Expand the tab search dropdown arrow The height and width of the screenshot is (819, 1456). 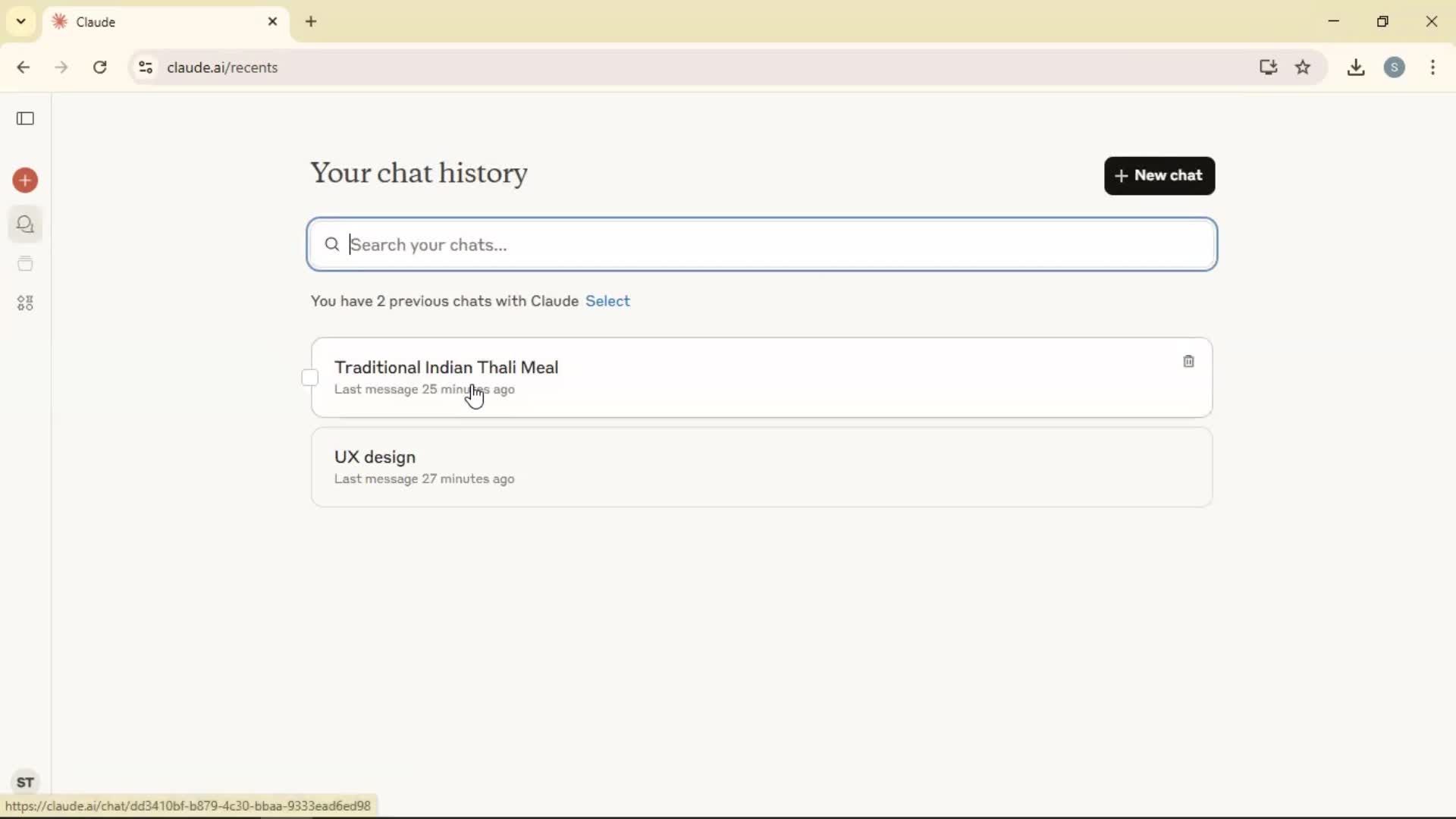[21, 21]
